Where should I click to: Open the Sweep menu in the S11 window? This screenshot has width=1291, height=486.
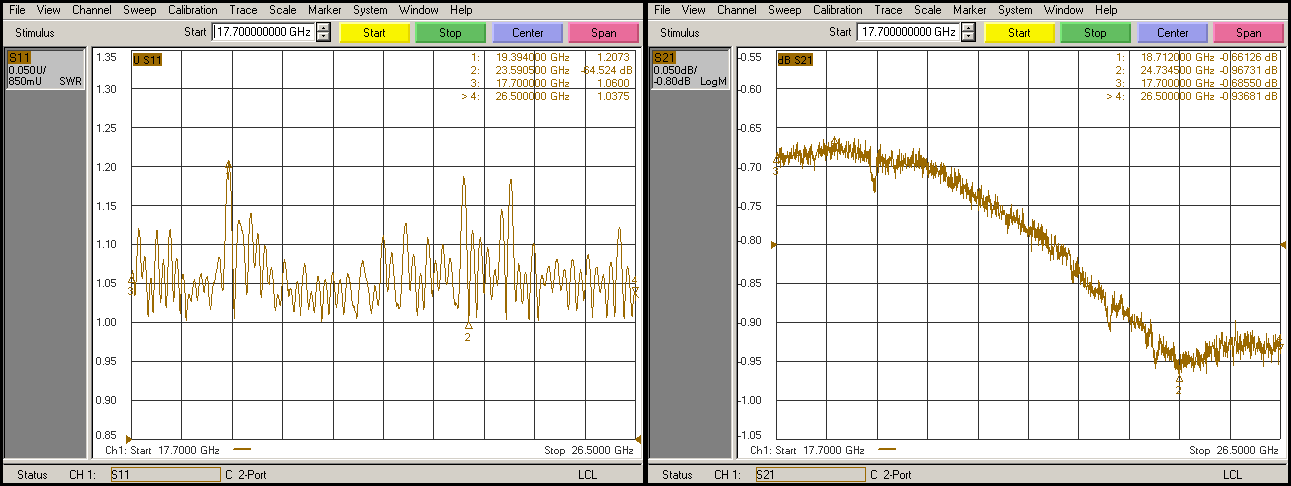(140, 10)
